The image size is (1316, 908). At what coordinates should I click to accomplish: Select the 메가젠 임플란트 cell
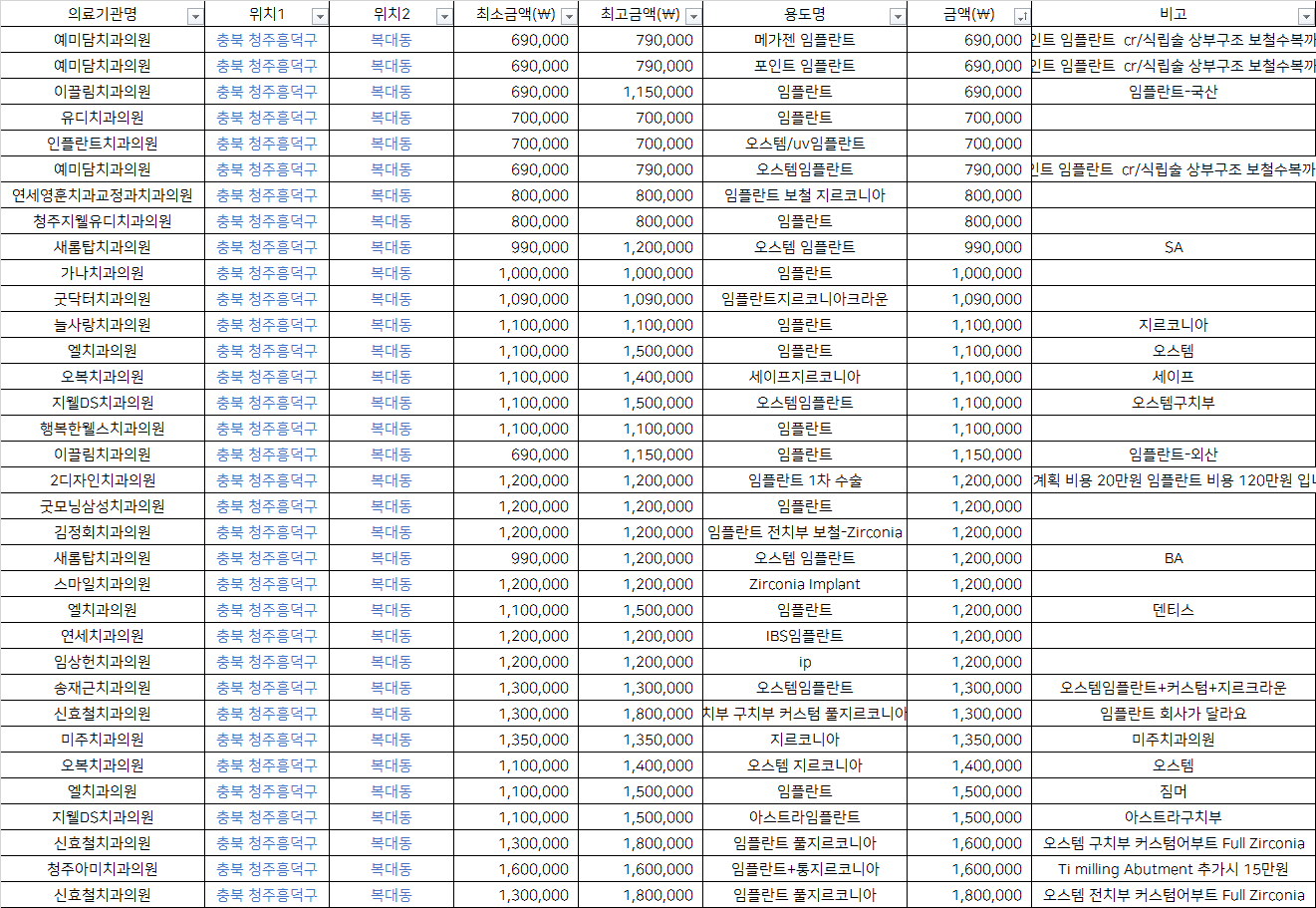click(x=805, y=40)
